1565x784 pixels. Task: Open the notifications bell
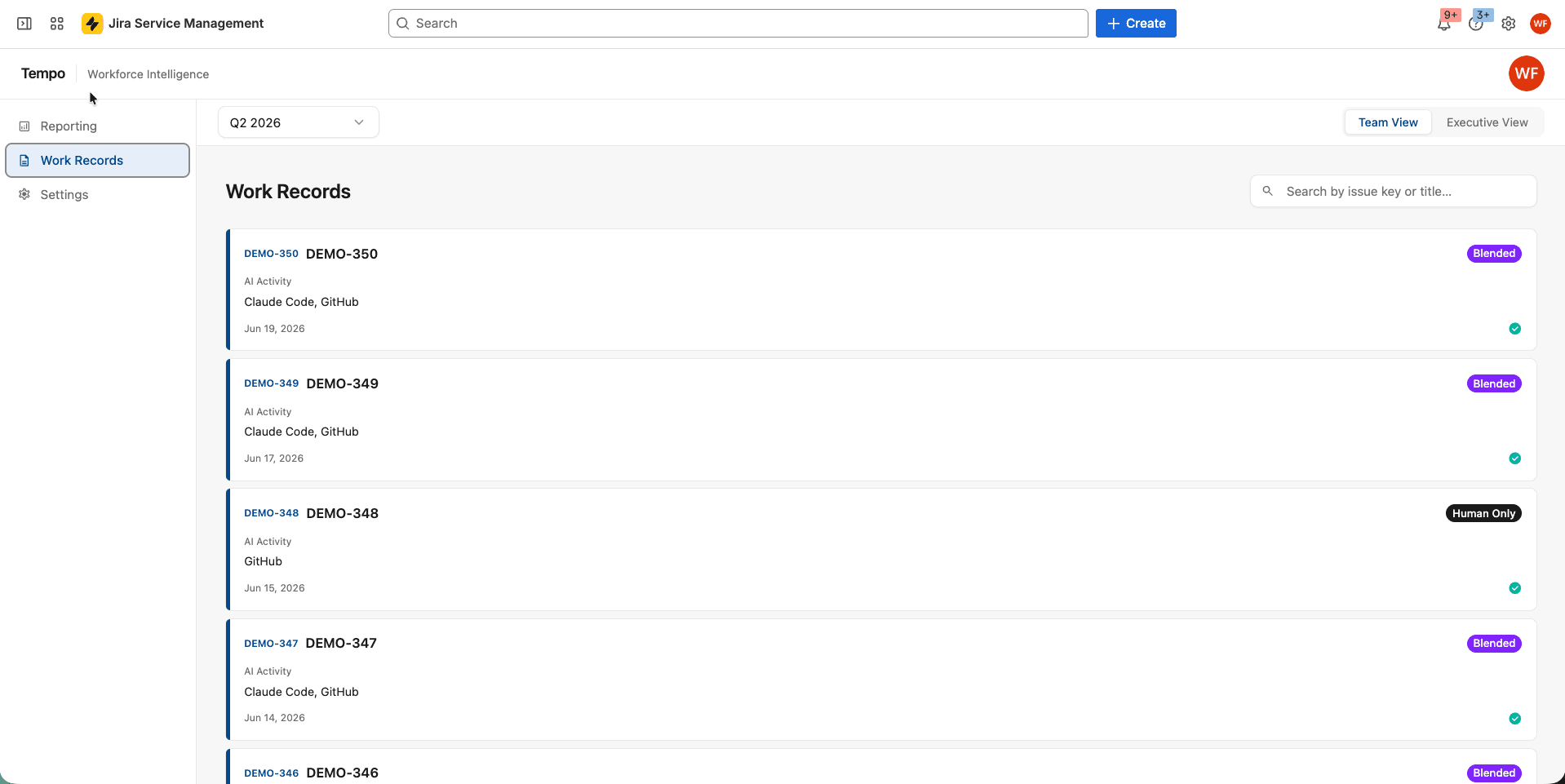(x=1444, y=24)
